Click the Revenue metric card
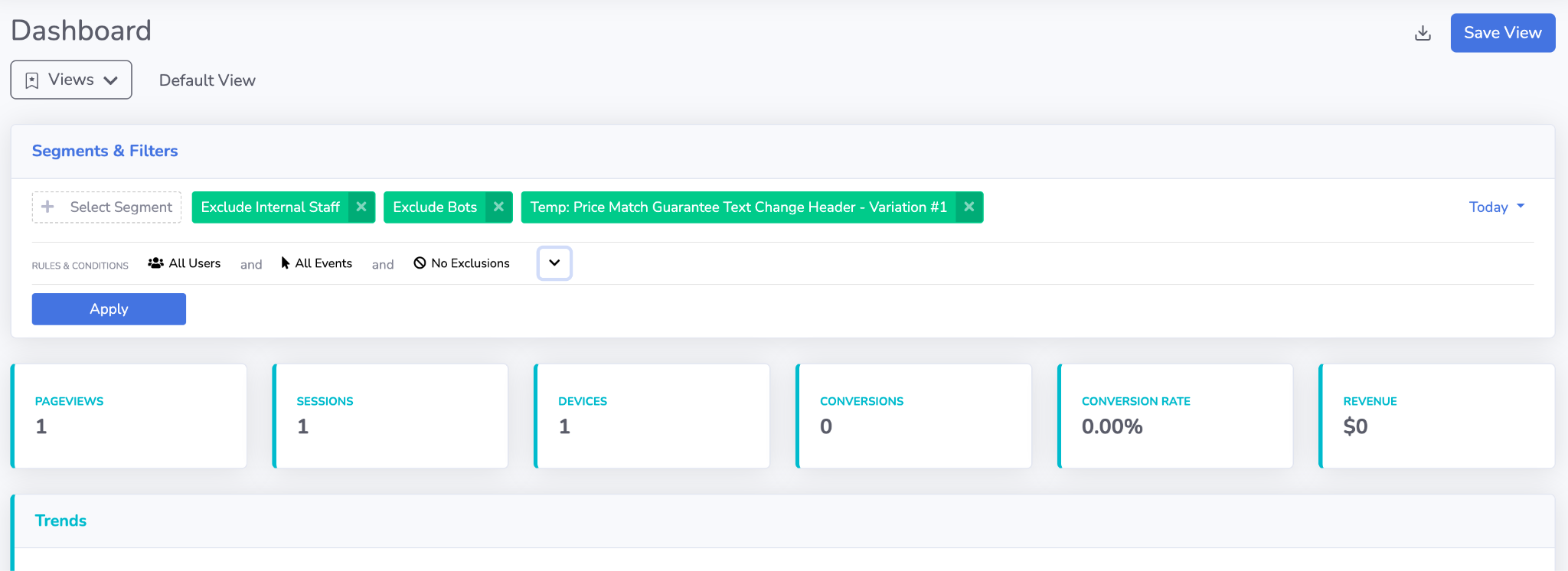 tap(1436, 416)
